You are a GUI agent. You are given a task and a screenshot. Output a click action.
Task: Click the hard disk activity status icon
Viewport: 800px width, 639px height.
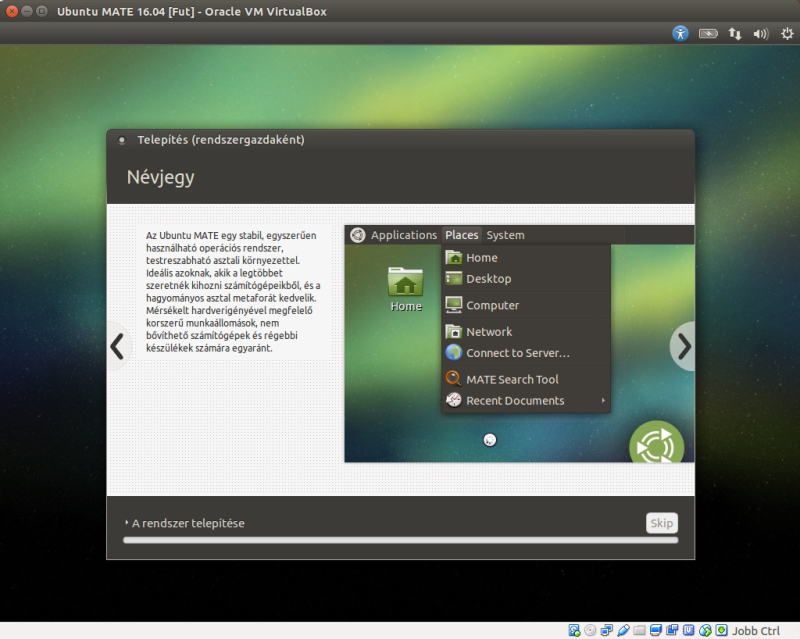click(574, 630)
